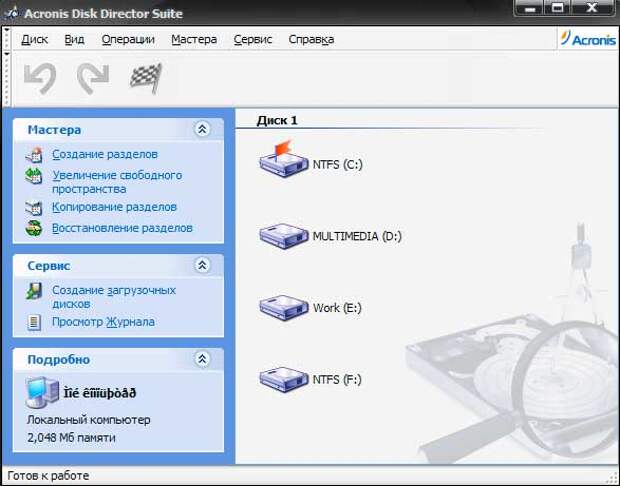Viewport: 620px width, 486px height.
Task: Collapse the Сервис panel
Action: (202, 265)
